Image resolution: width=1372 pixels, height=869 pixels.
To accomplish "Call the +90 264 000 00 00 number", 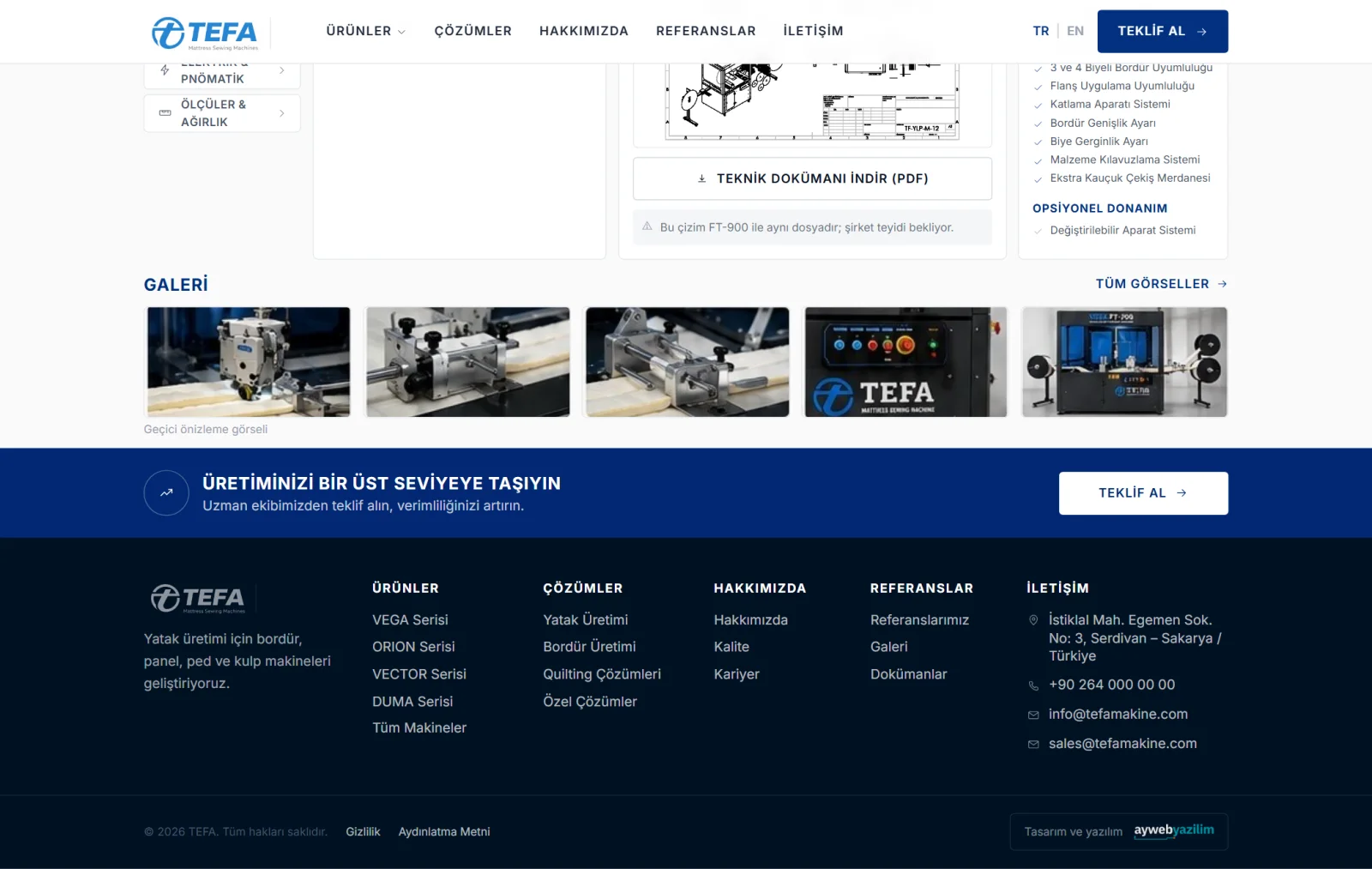I will [1112, 685].
